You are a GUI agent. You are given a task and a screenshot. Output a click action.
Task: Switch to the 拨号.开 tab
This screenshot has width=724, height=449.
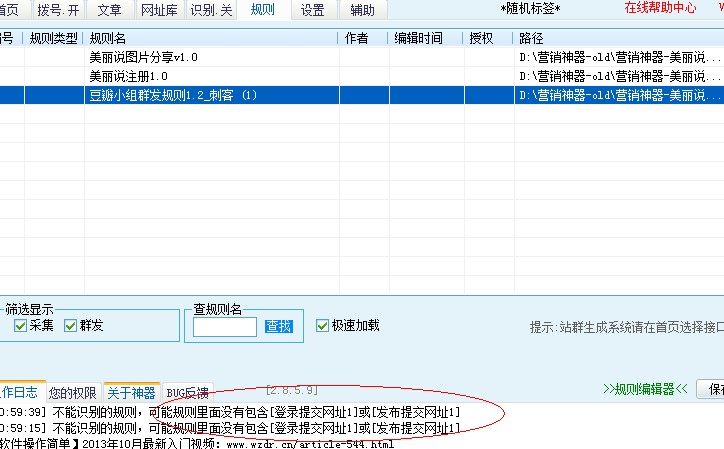click(58, 10)
